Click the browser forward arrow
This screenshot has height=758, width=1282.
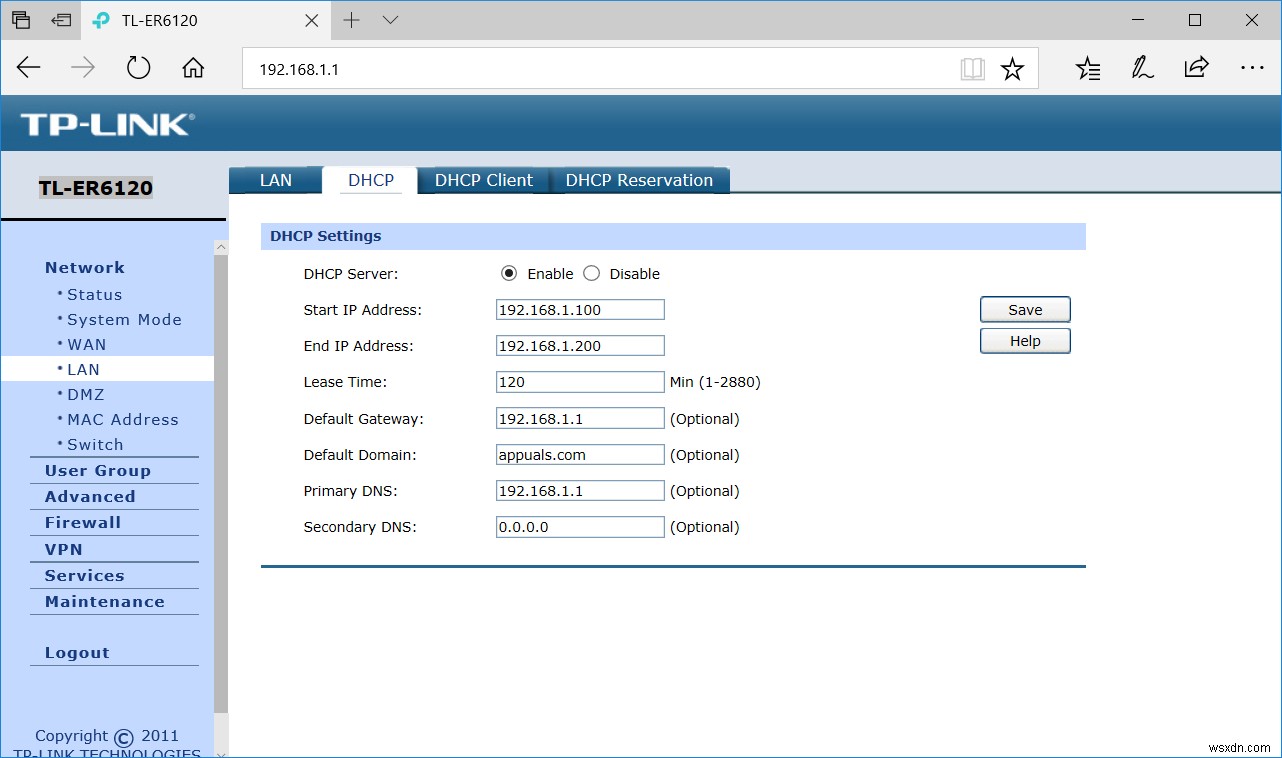(83, 68)
